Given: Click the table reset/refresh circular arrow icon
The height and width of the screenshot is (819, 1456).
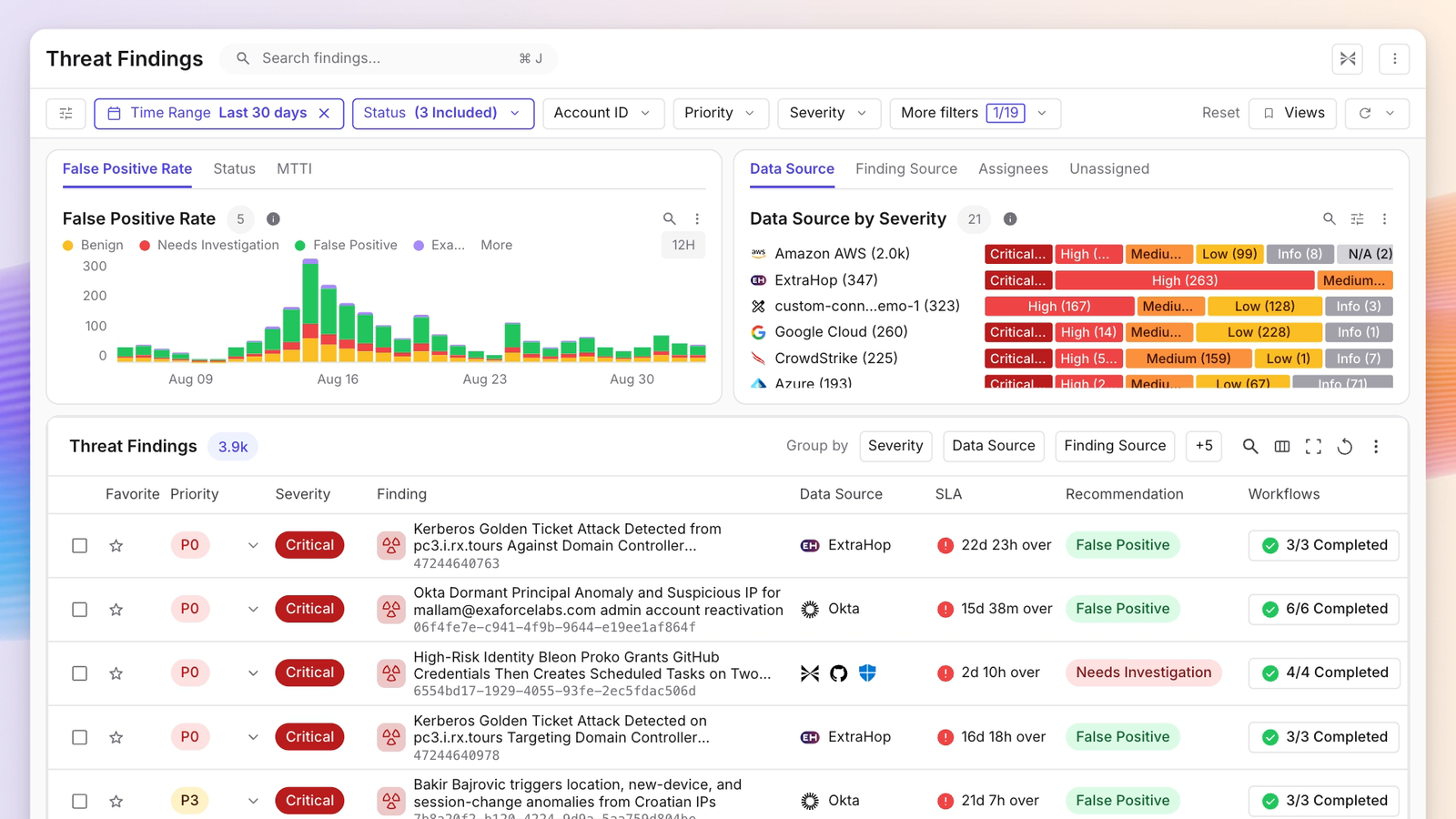Looking at the screenshot, I should coord(1345,447).
